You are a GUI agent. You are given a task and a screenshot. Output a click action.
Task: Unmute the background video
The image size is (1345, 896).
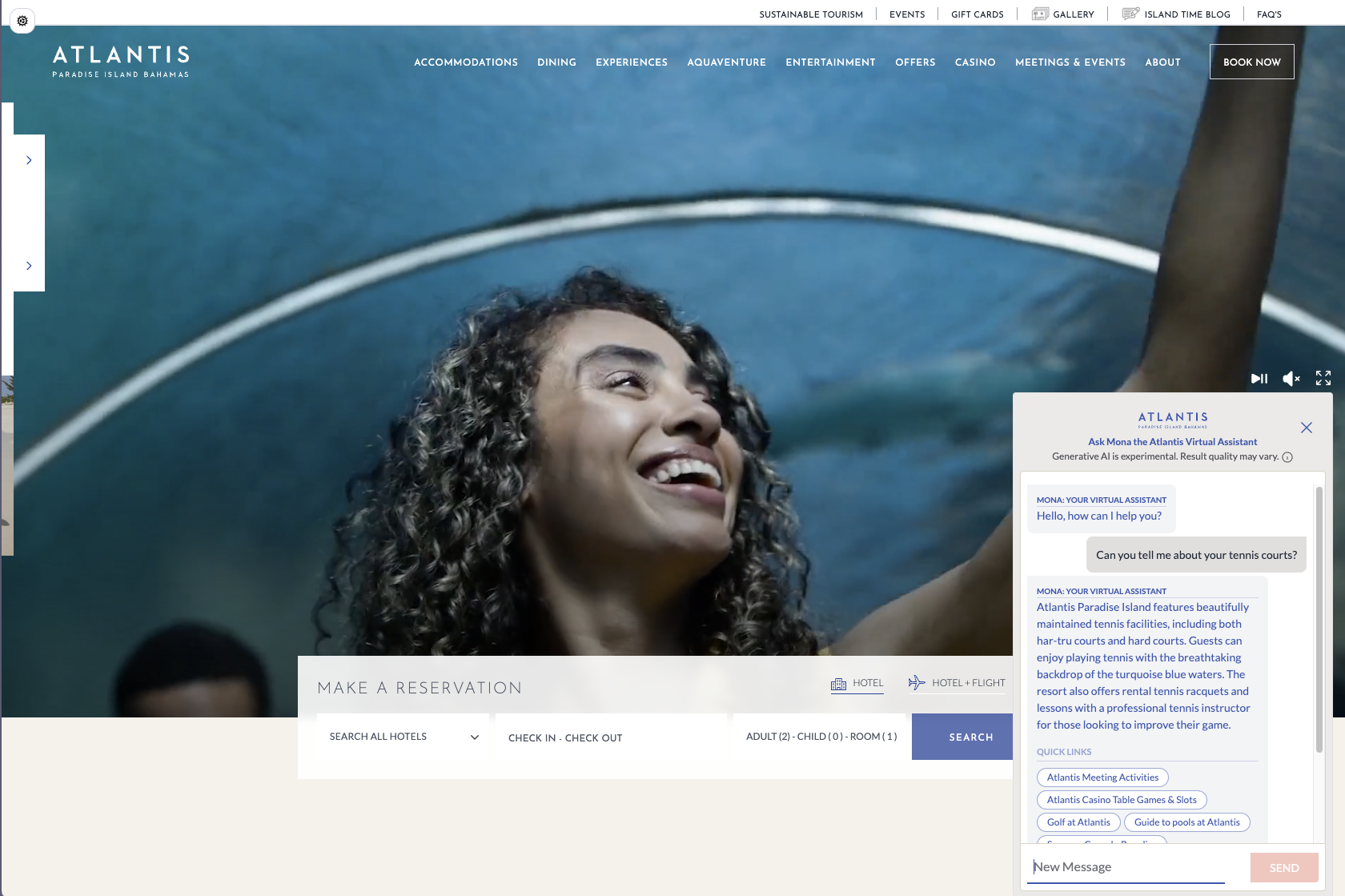pyautogui.click(x=1291, y=378)
